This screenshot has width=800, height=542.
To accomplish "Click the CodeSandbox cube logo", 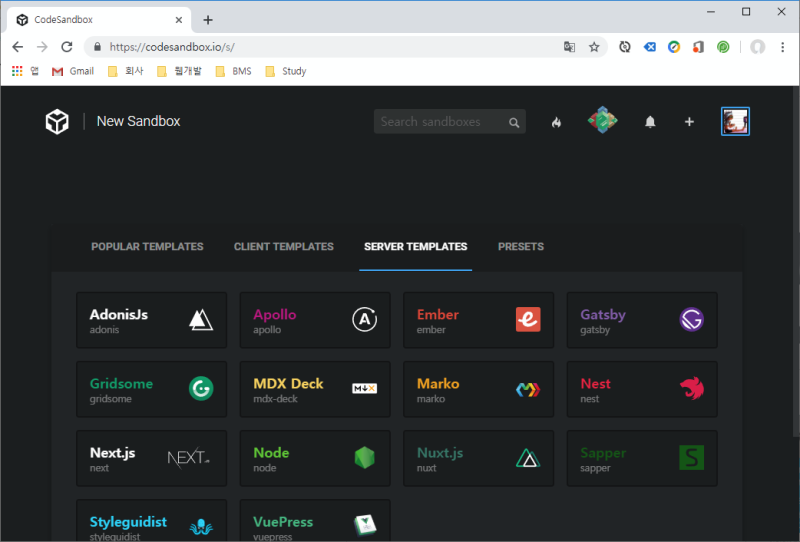I will (x=57, y=121).
